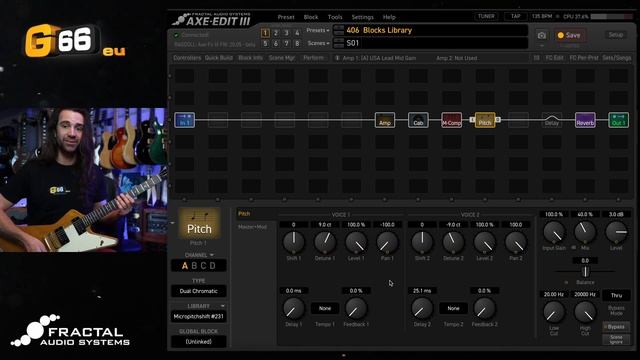Click the TAP tempo button

click(x=516, y=16)
